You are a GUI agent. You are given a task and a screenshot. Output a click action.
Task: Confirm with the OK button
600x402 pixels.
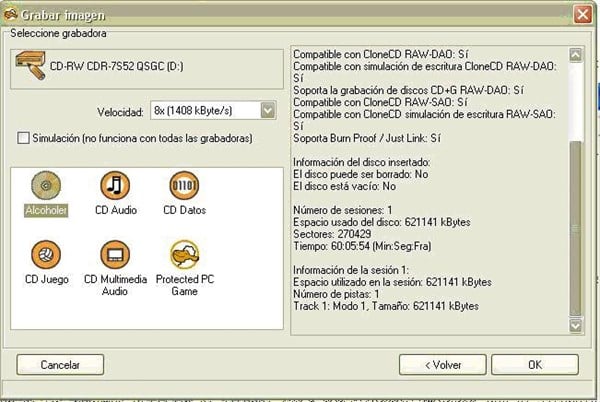coord(535,365)
